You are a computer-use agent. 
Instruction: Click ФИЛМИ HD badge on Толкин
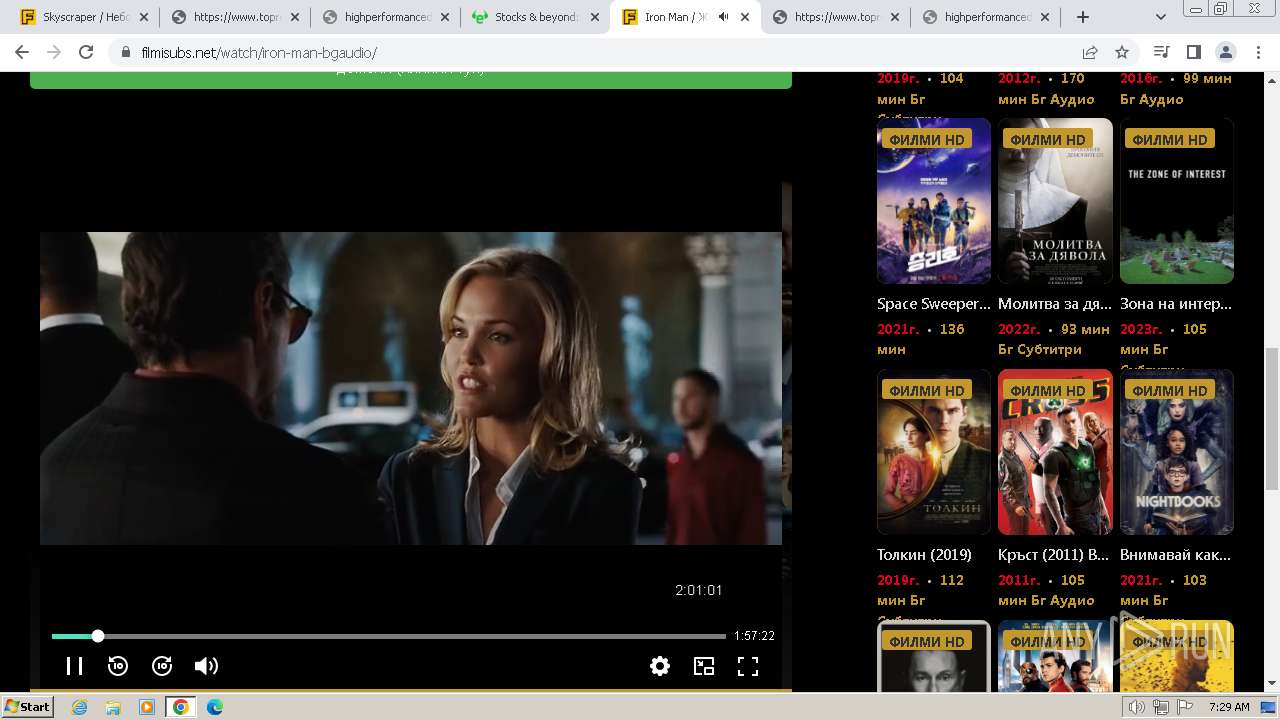pos(927,390)
